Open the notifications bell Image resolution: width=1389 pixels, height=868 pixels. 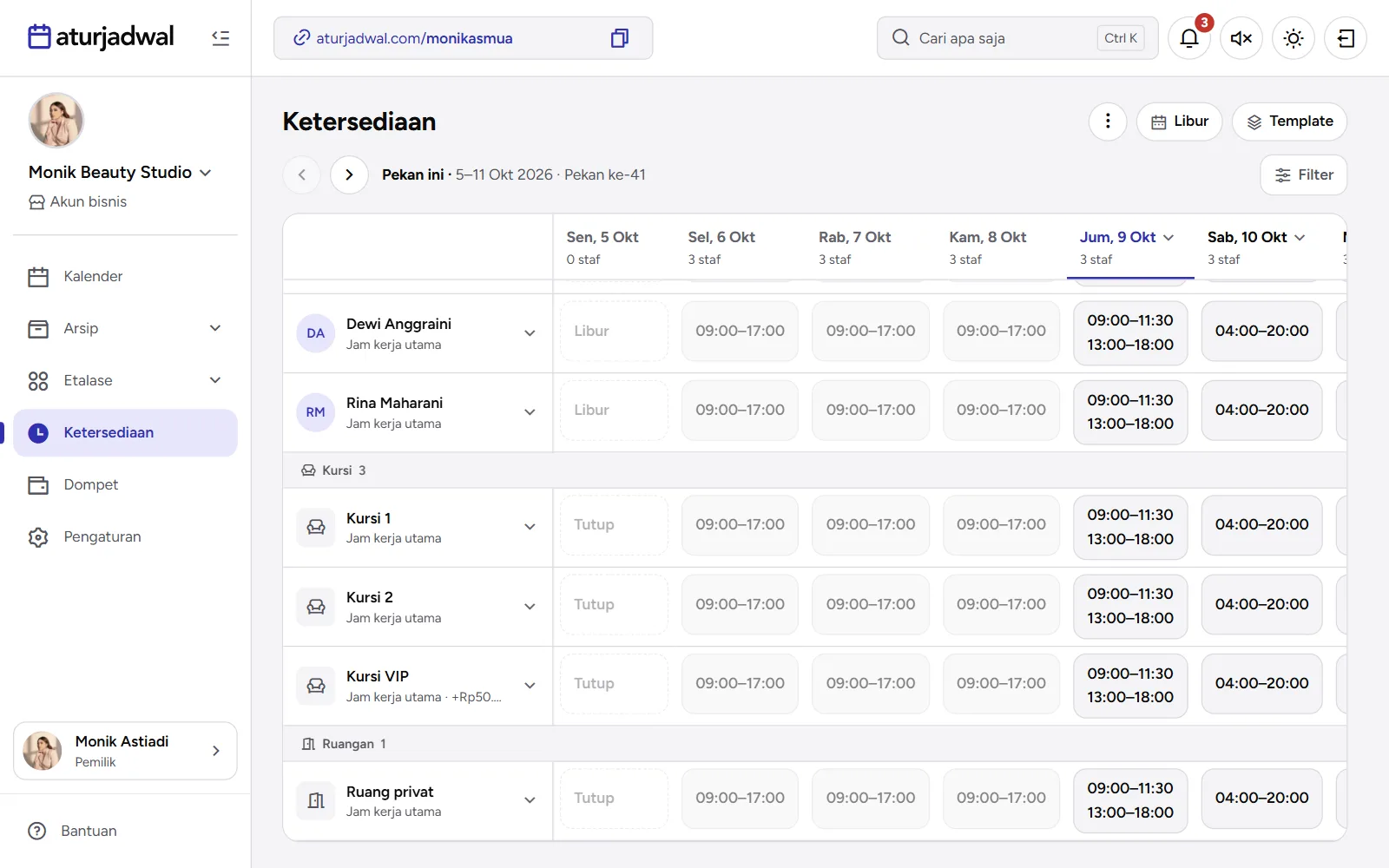pos(1189,38)
